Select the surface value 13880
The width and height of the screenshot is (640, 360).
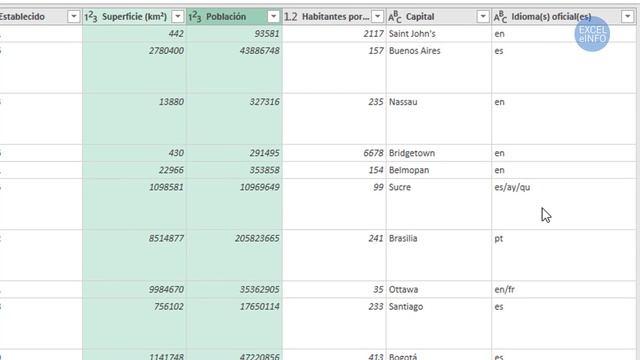pos(134,119)
